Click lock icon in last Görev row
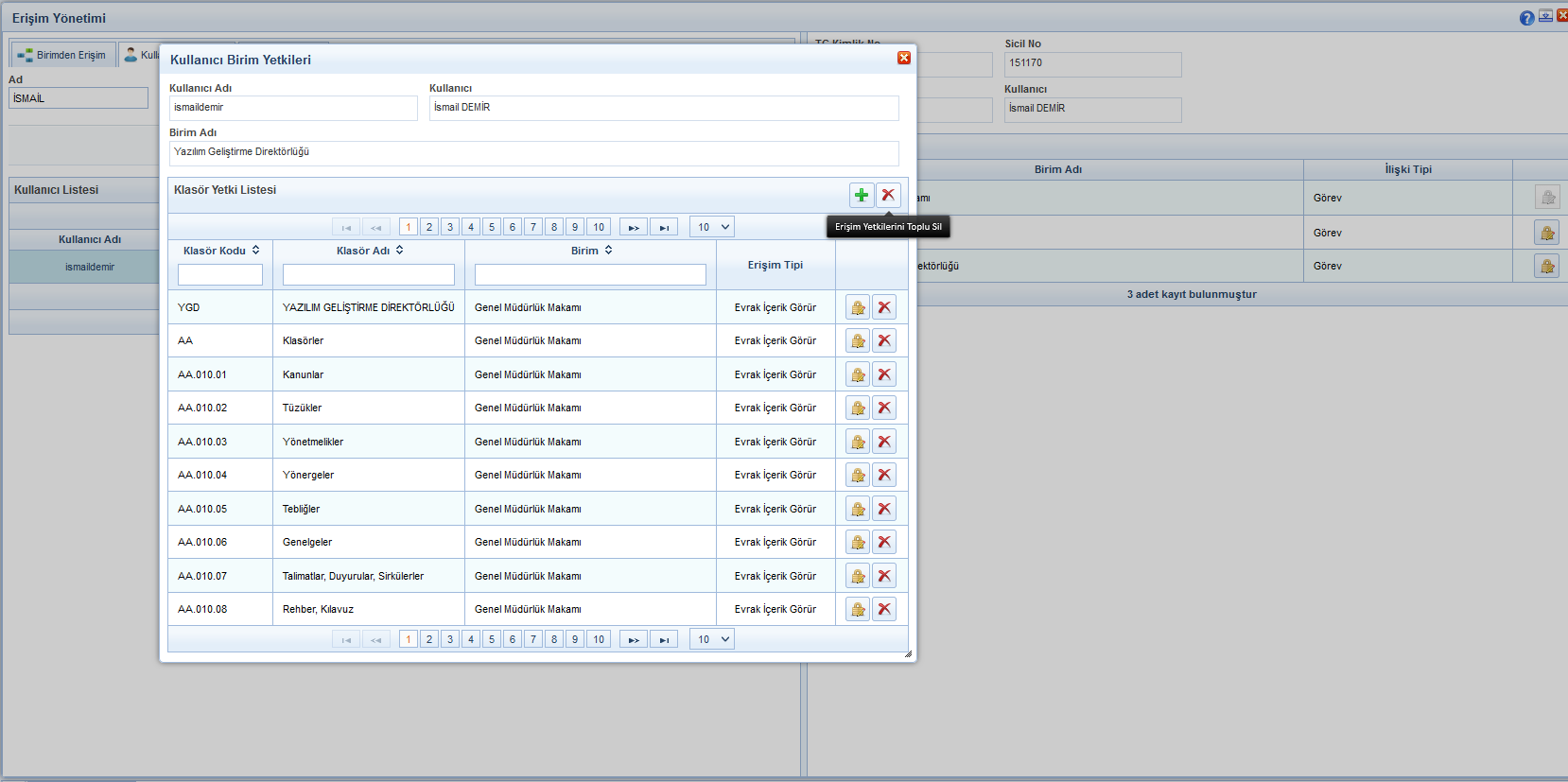This screenshot has height=782, width=1568. pos(1547,266)
